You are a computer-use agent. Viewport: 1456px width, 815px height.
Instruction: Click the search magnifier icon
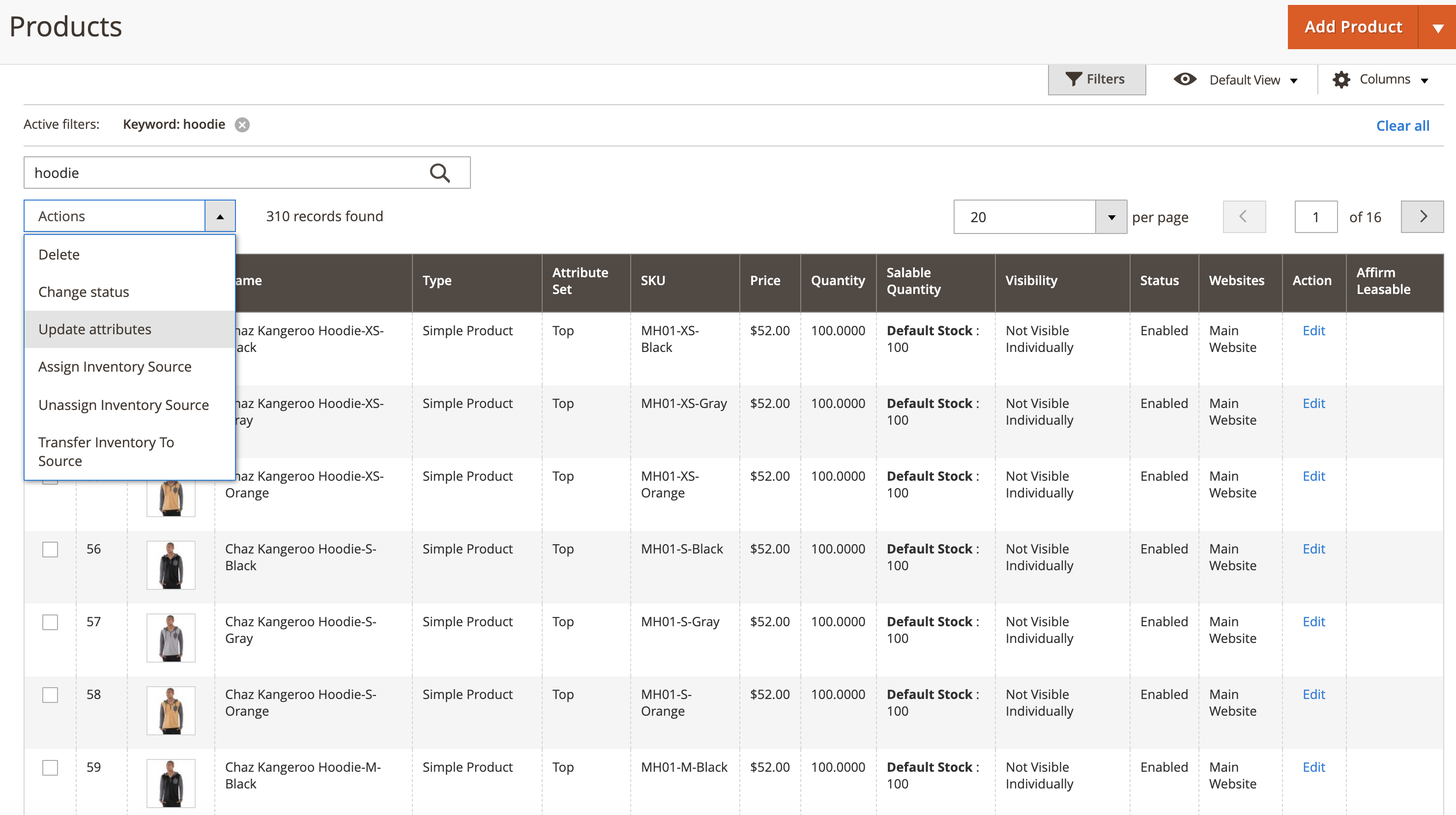440,173
